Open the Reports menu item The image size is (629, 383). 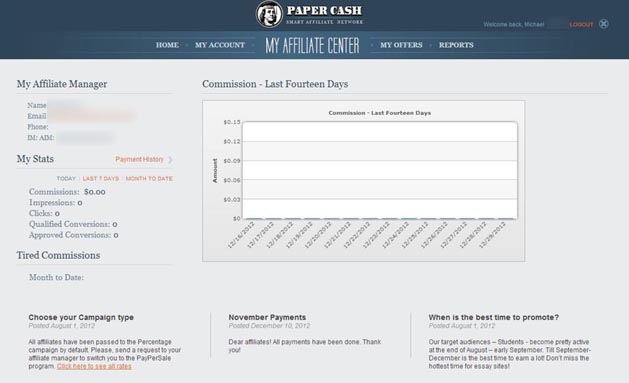pyautogui.click(x=456, y=45)
